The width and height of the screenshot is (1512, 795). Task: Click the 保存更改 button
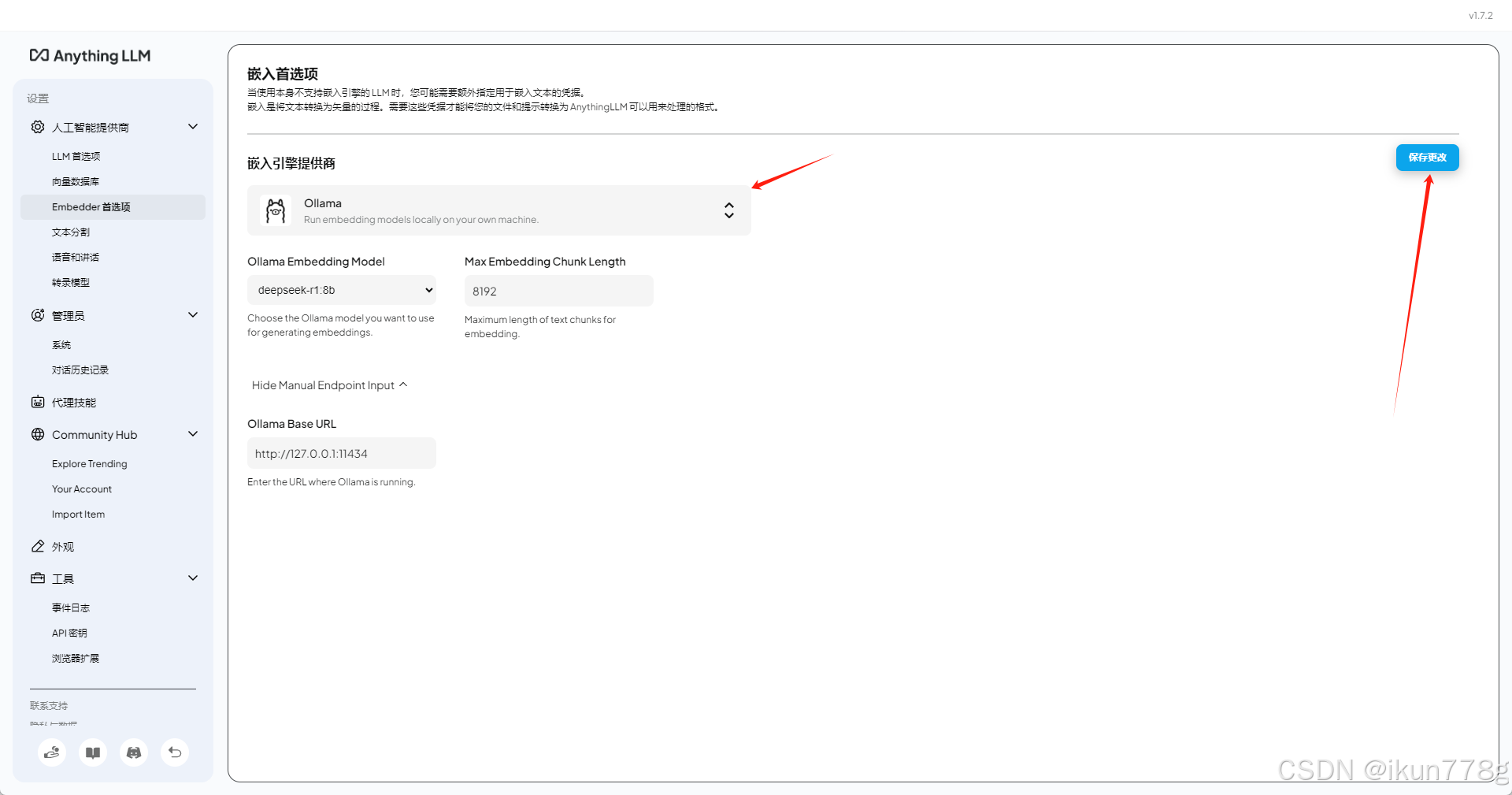tap(1428, 158)
